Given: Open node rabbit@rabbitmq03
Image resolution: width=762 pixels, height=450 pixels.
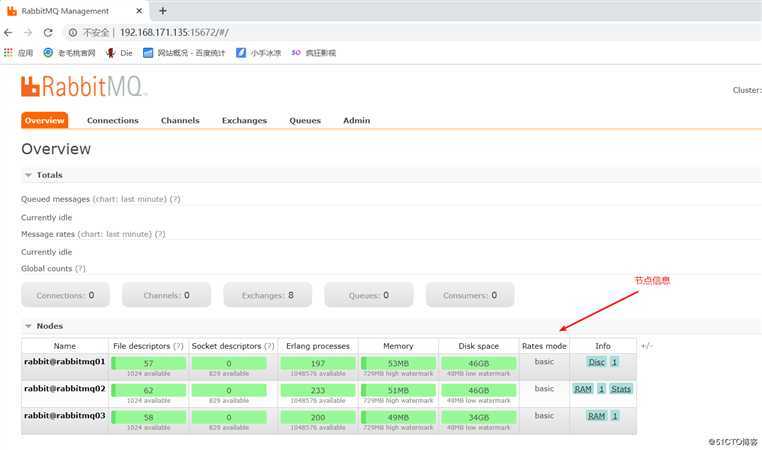Looking at the screenshot, I should click(65, 415).
